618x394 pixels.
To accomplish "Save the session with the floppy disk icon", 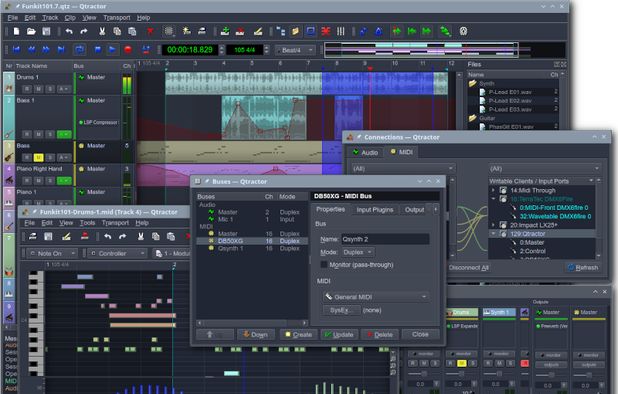I will click(47, 31).
